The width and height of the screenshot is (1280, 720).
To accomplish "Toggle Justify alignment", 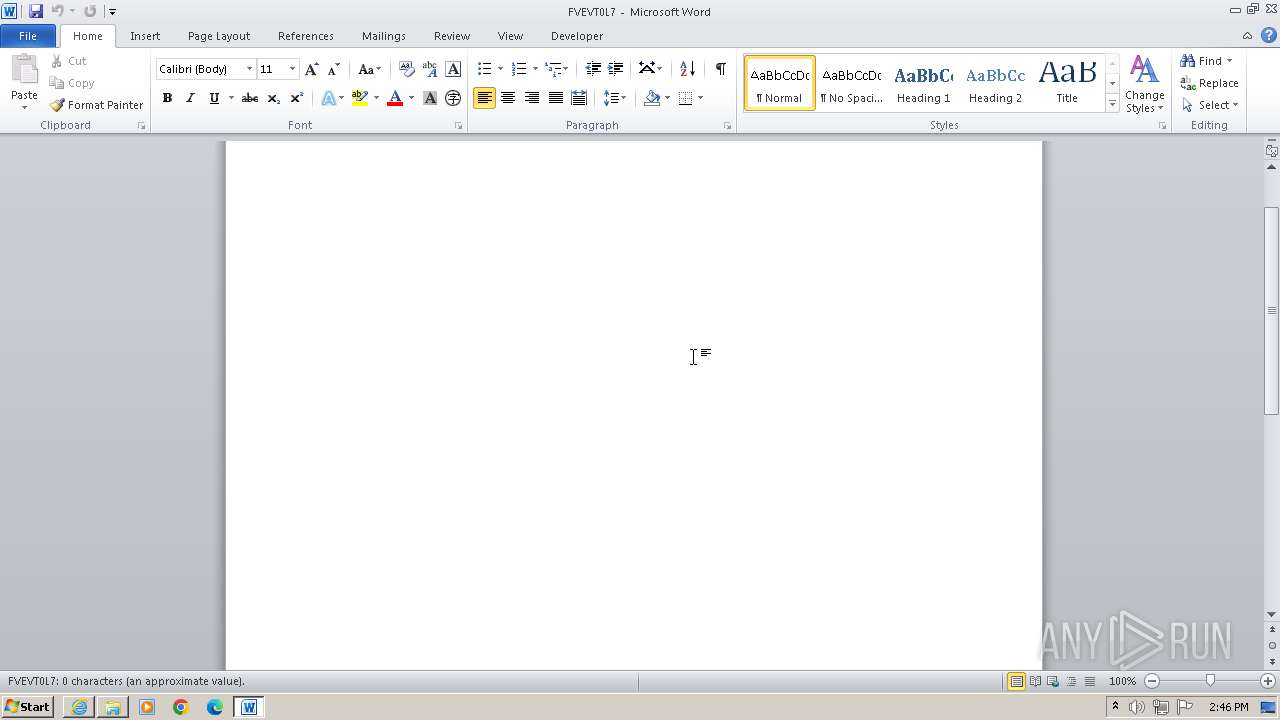I will point(555,98).
